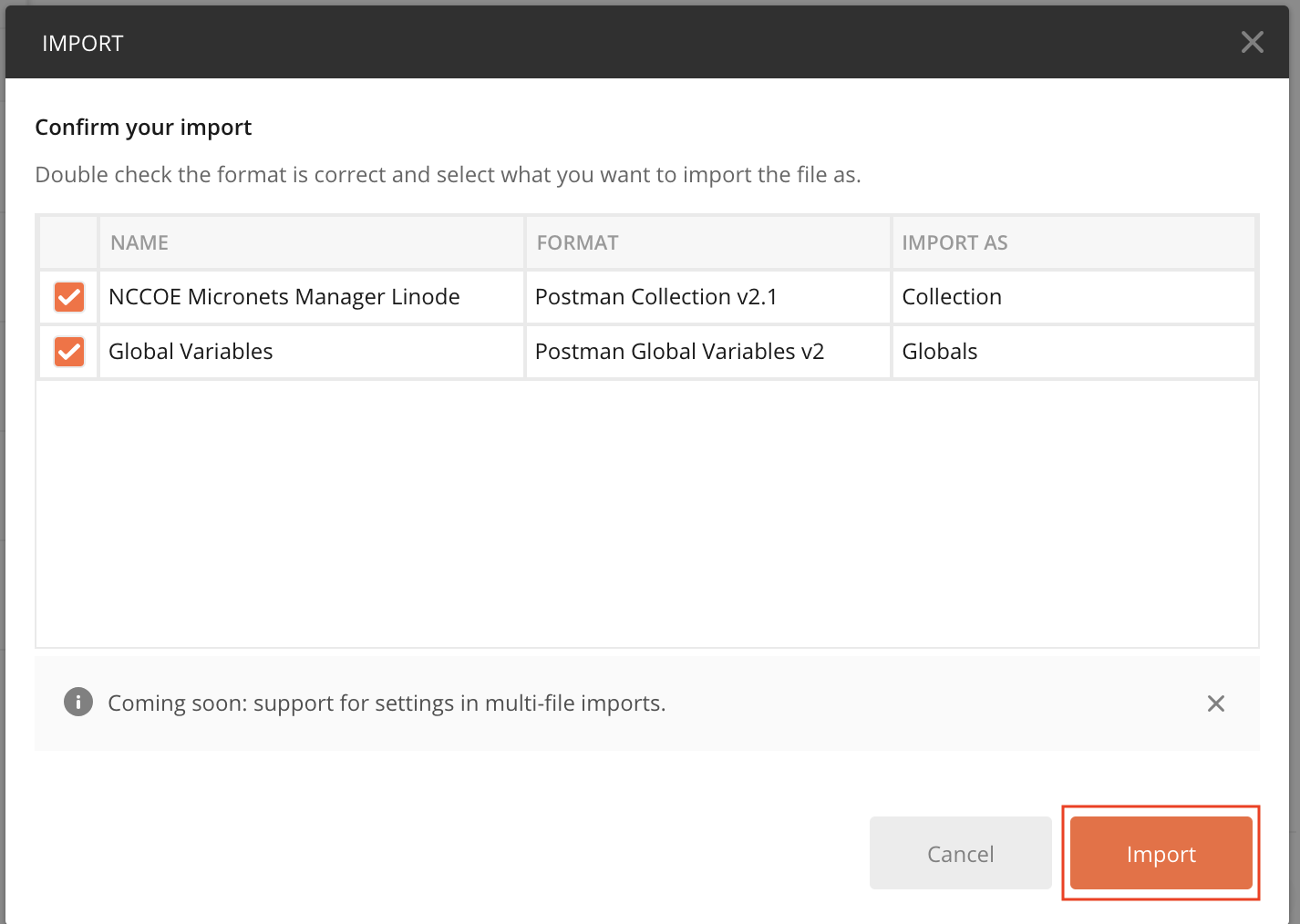Select the 'NCCOE Micronets Manager Linode' name cell
Screen dimensions: 1300x924
[311, 297]
